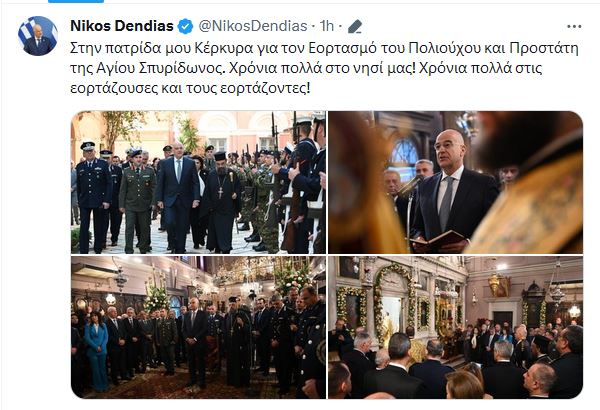Image resolution: width=600 pixels, height=410 pixels.
Task: Open the Nikos Dendias display name link
Action: tap(122, 26)
